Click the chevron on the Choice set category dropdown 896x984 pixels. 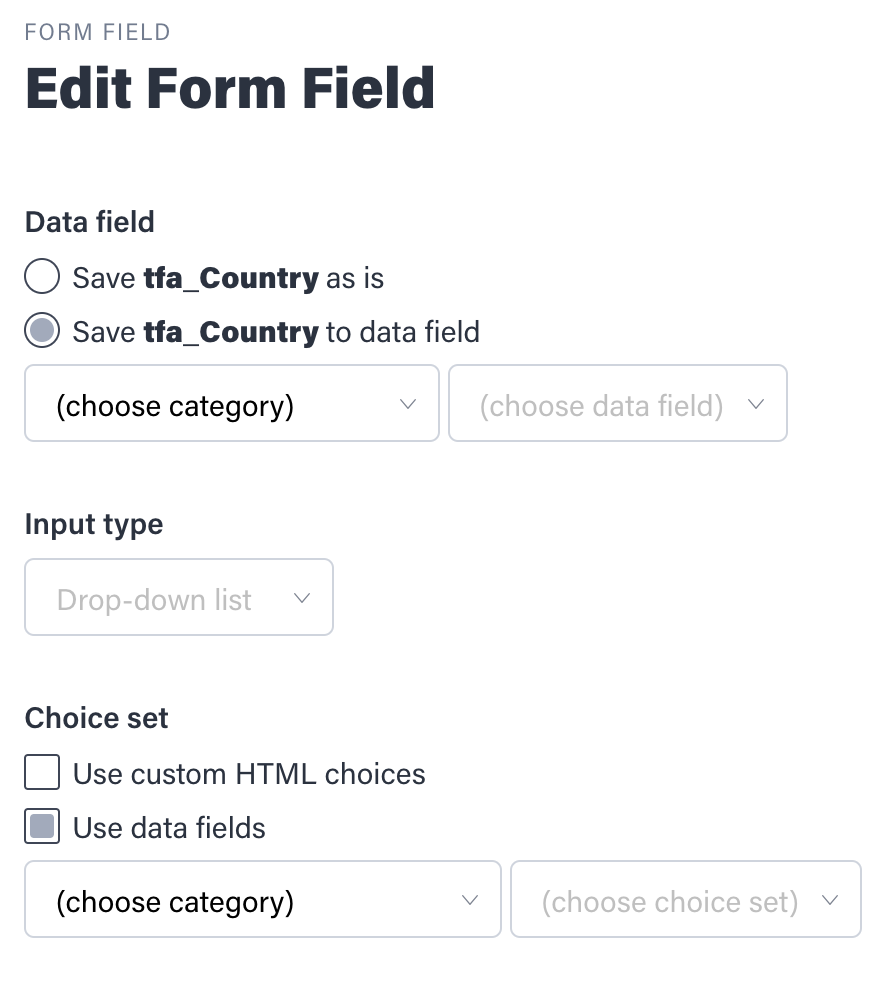[470, 899]
